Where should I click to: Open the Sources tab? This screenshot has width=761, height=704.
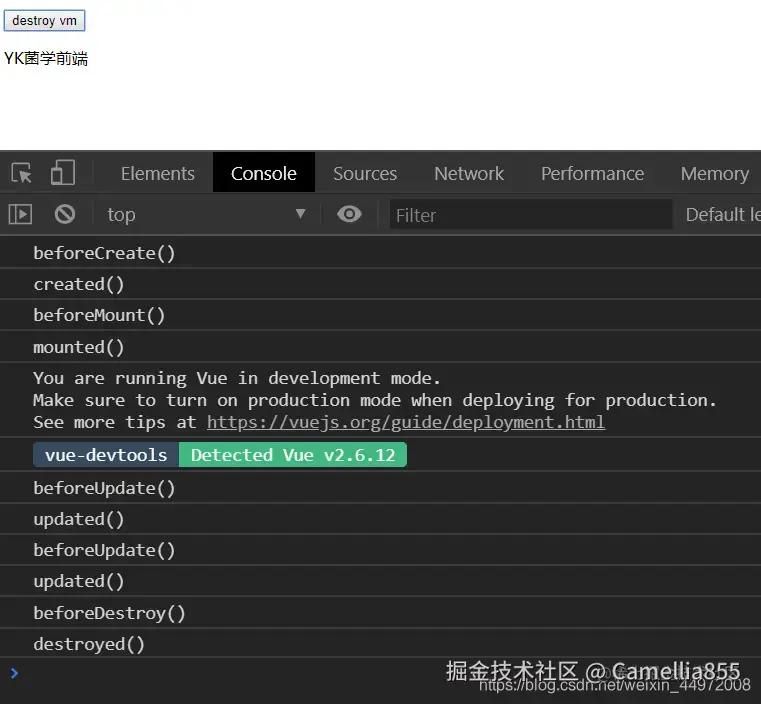(x=365, y=173)
